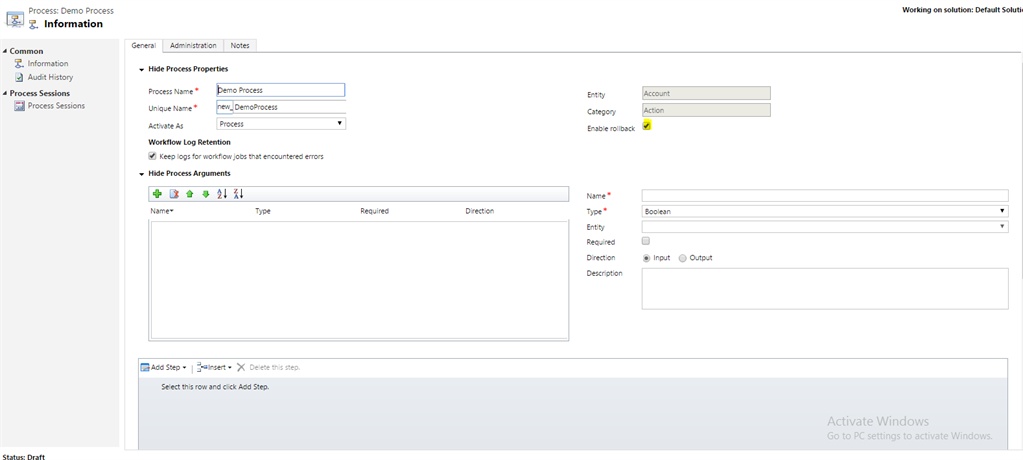The width and height of the screenshot is (1023, 460).
Task: Click the new_ prefix field
Action: [224, 107]
